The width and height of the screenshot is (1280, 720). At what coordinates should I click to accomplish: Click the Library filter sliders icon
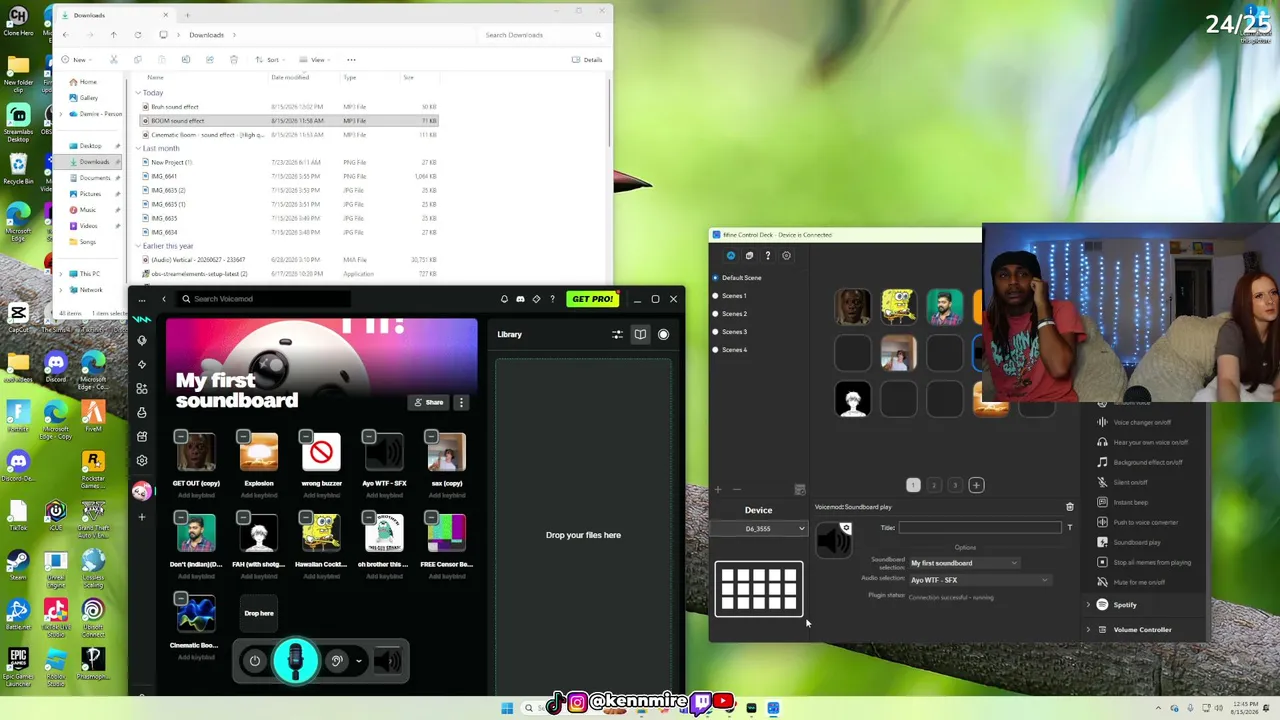coord(617,335)
